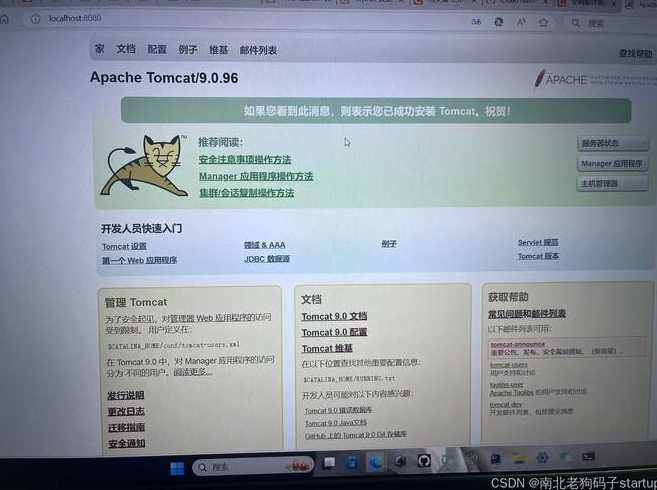The width and height of the screenshot is (657, 490).
Task: Click the Read aloud 'A' icon
Action: (x=521, y=22)
